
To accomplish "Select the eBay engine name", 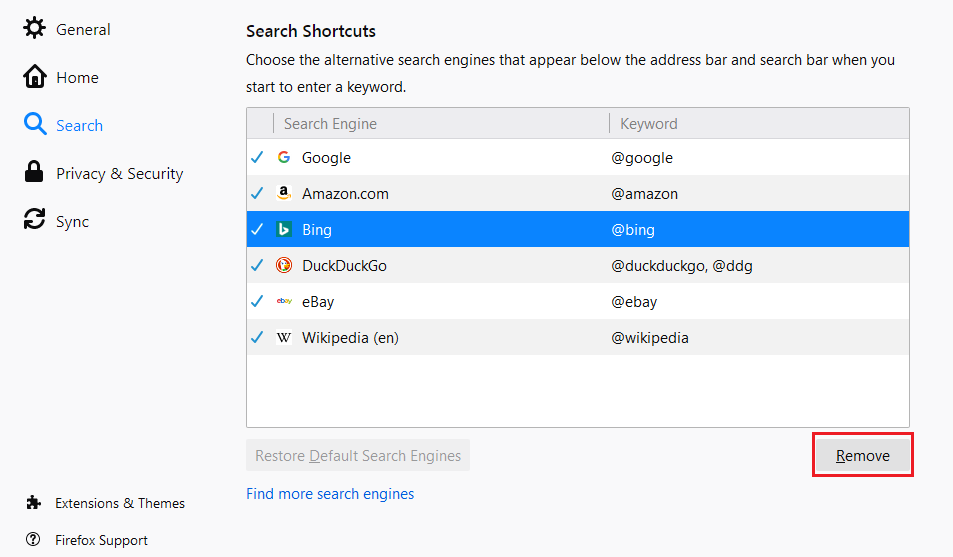I will [x=318, y=302].
